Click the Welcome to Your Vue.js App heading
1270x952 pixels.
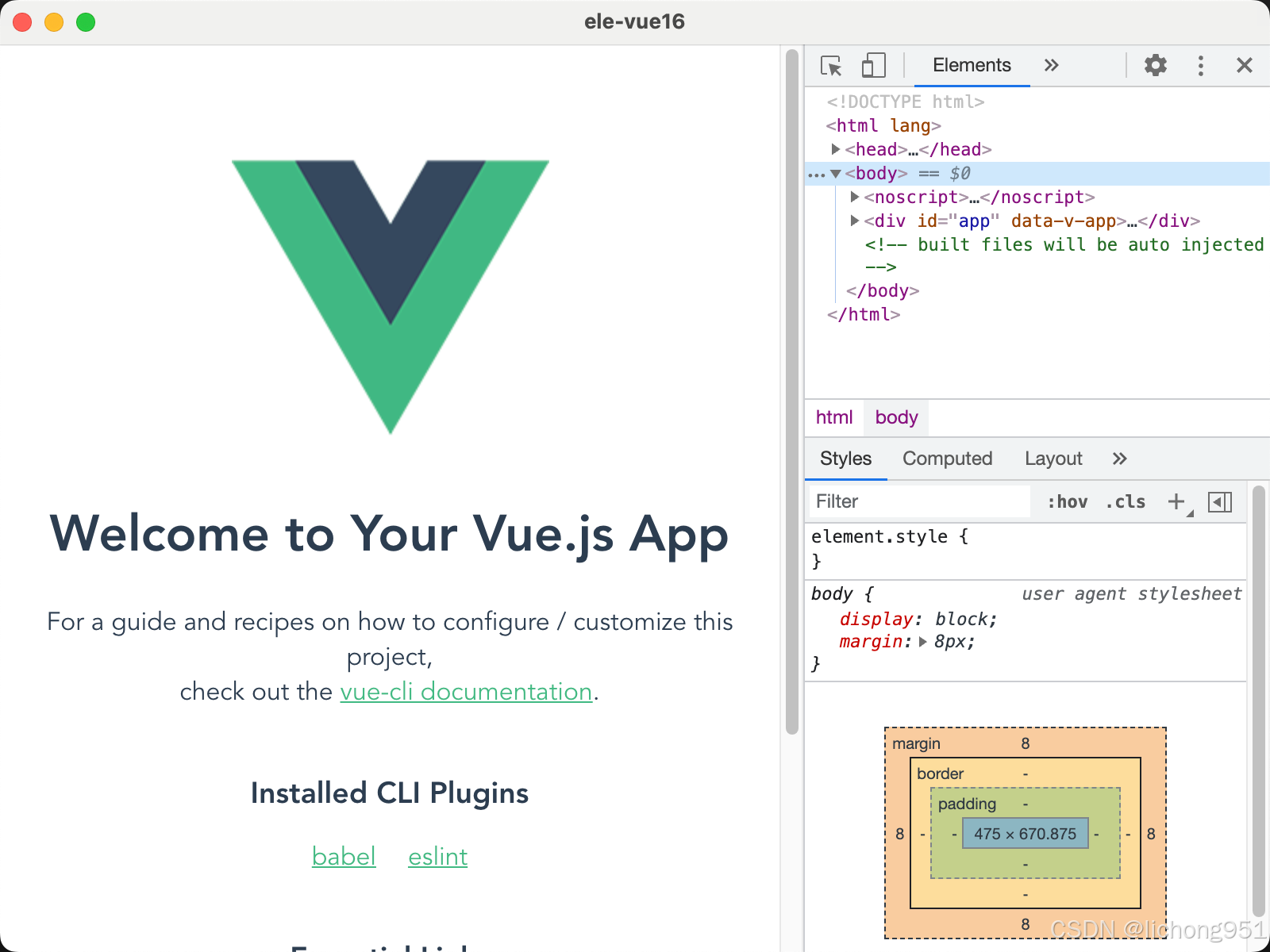click(390, 534)
